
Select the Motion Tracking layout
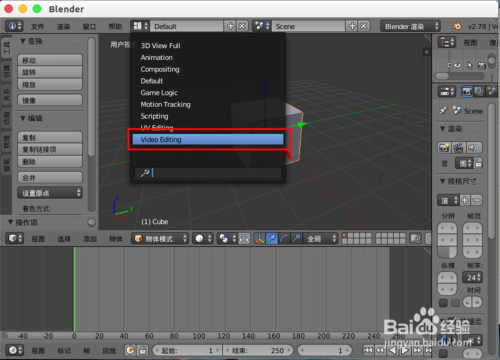(165, 104)
